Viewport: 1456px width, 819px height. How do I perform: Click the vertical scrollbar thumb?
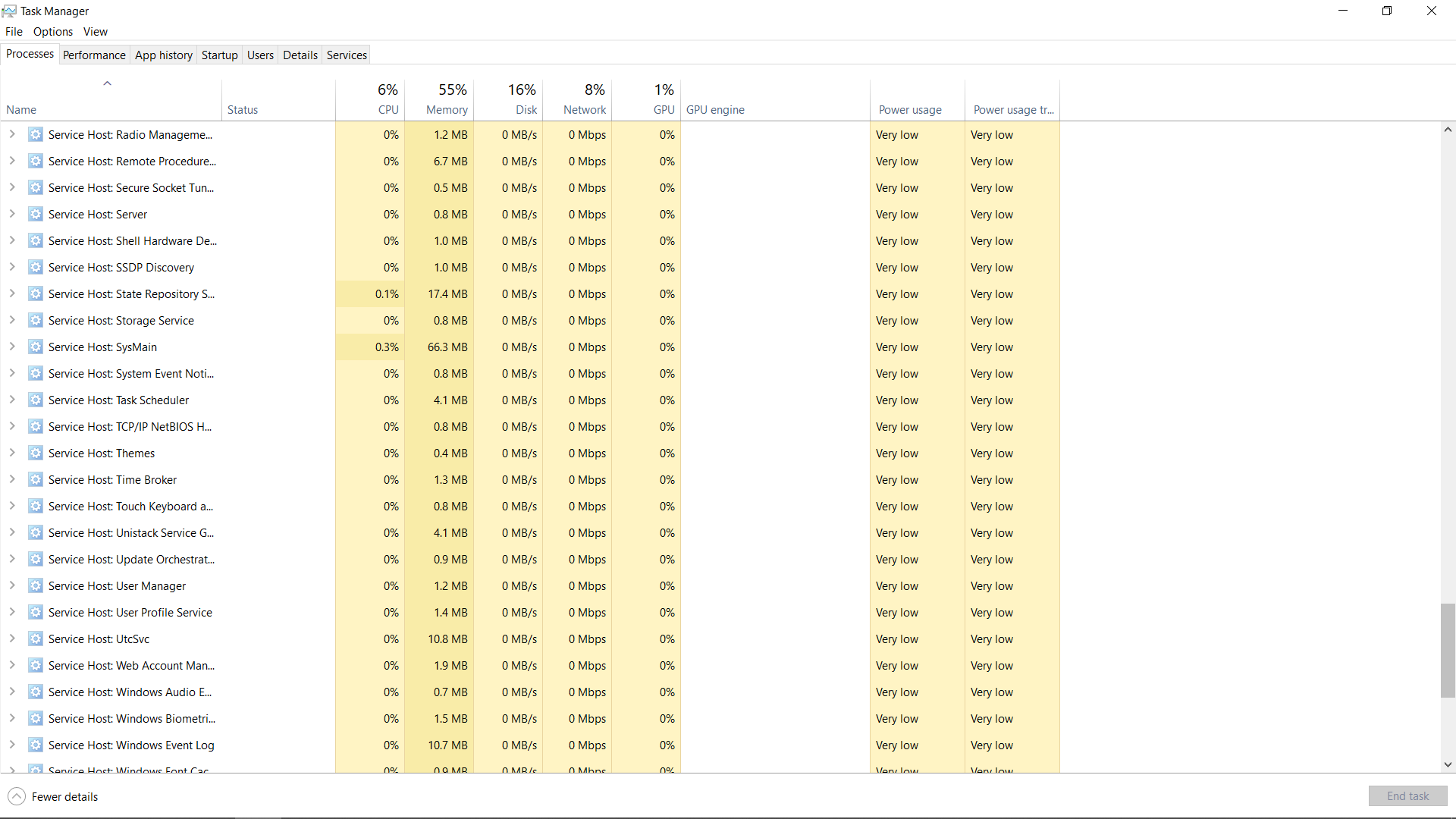(x=1448, y=650)
